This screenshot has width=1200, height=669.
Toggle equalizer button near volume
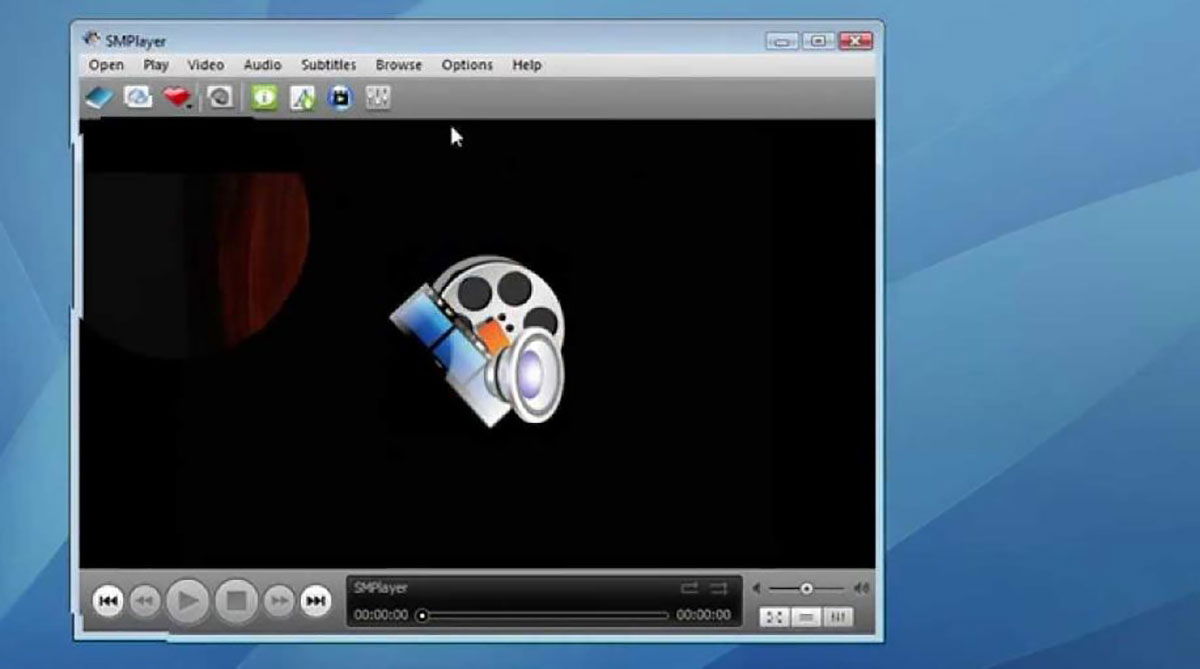pyautogui.click(x=838, y=617)
